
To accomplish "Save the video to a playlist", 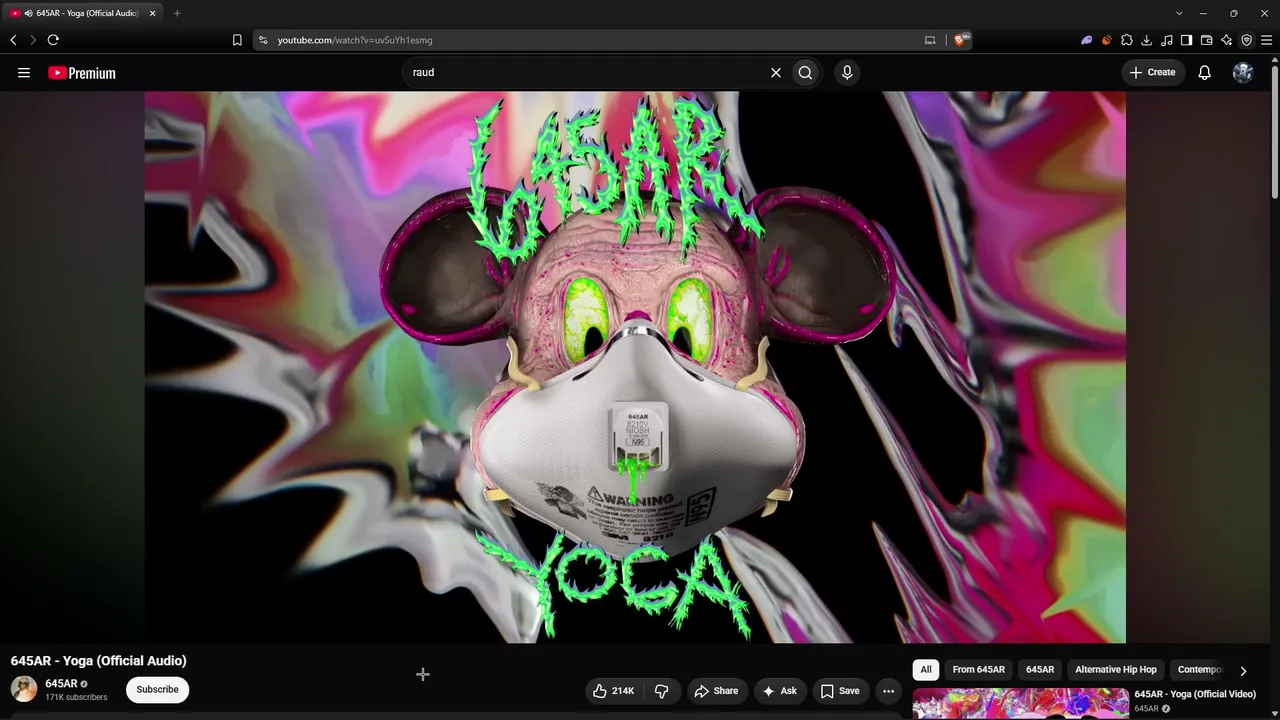I will [840, 691].
